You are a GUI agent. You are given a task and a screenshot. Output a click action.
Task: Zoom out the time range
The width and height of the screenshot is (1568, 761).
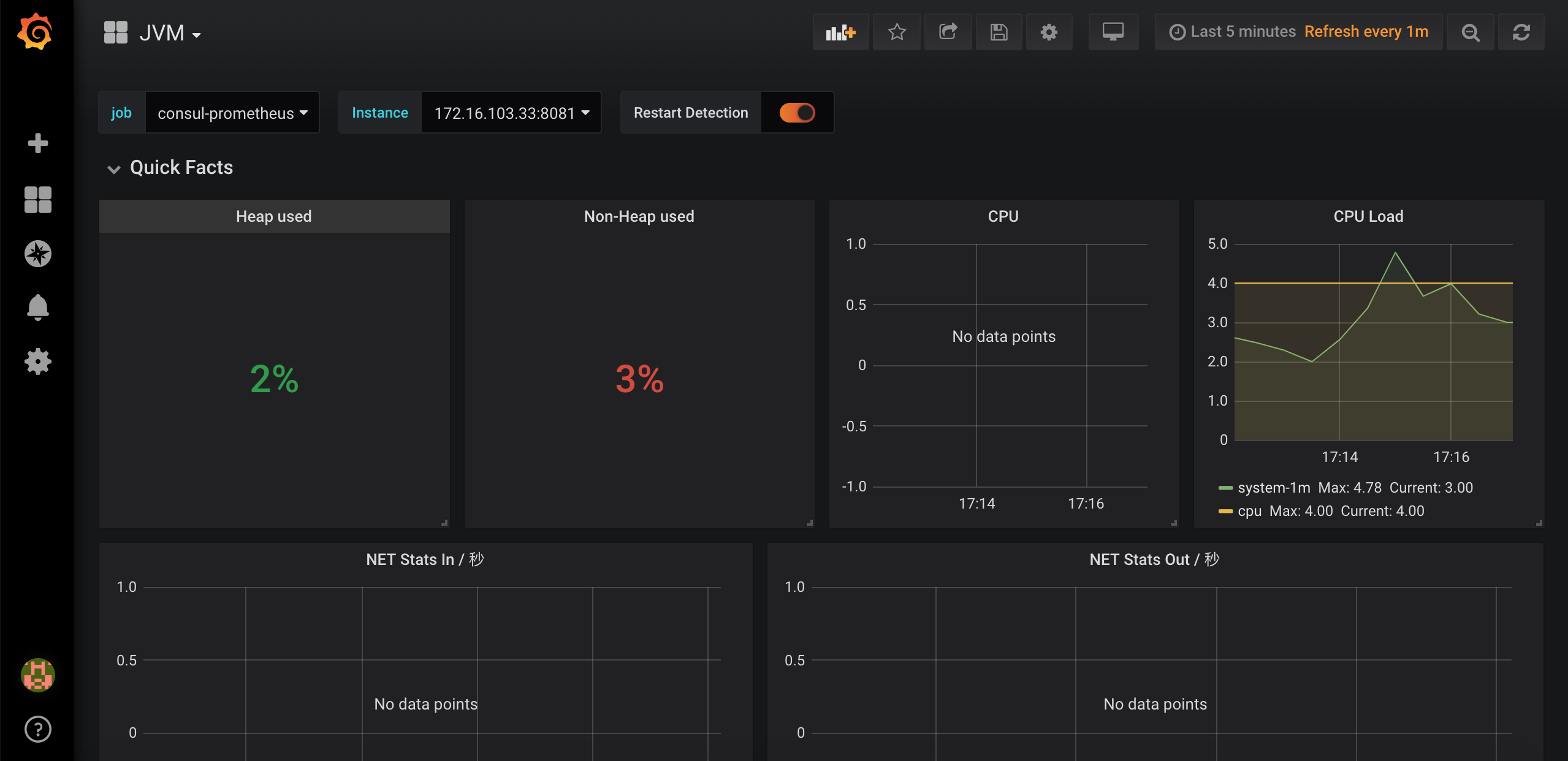click(1471, 32)
